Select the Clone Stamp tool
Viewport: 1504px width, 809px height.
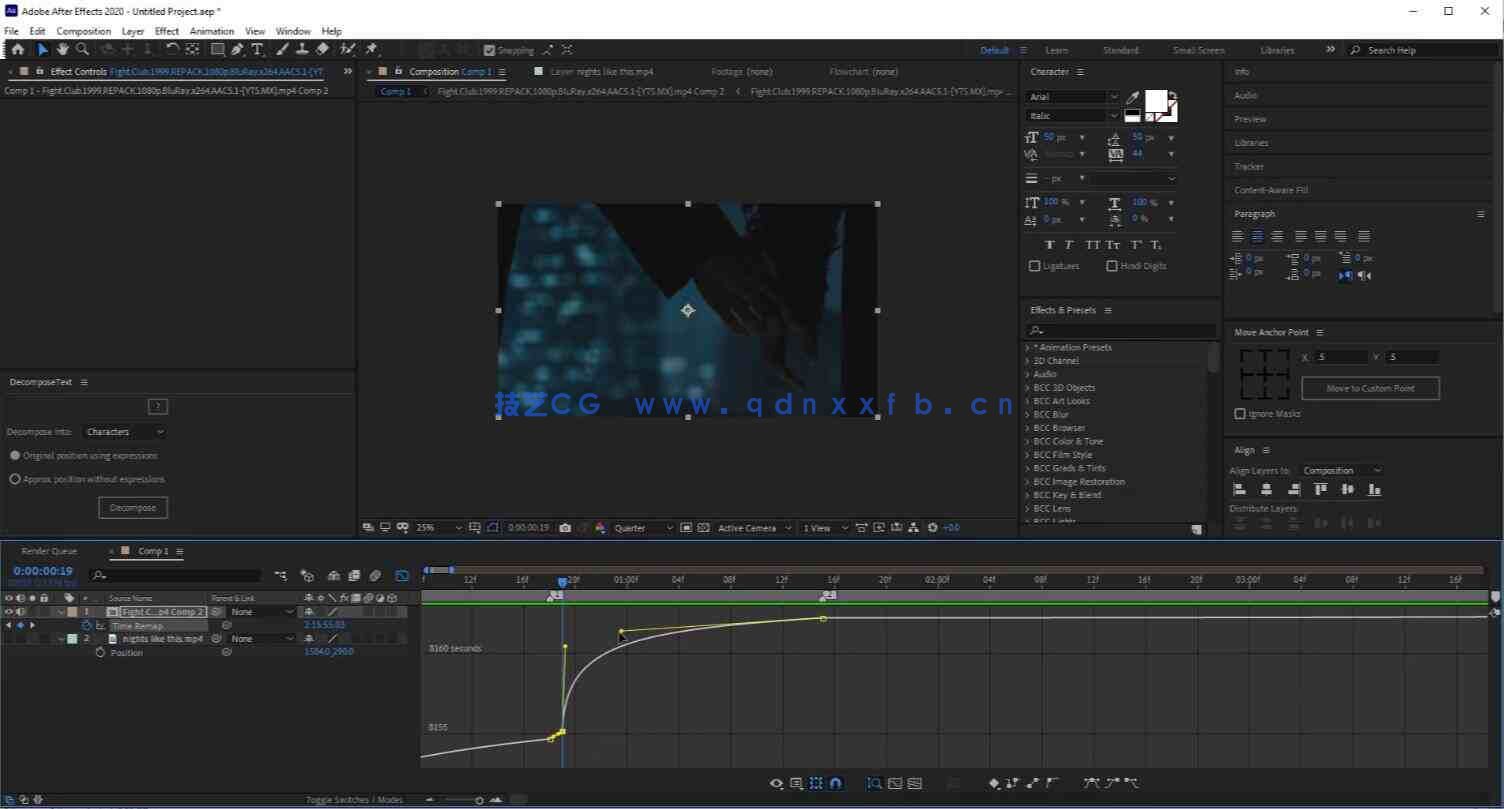[302, 49]
